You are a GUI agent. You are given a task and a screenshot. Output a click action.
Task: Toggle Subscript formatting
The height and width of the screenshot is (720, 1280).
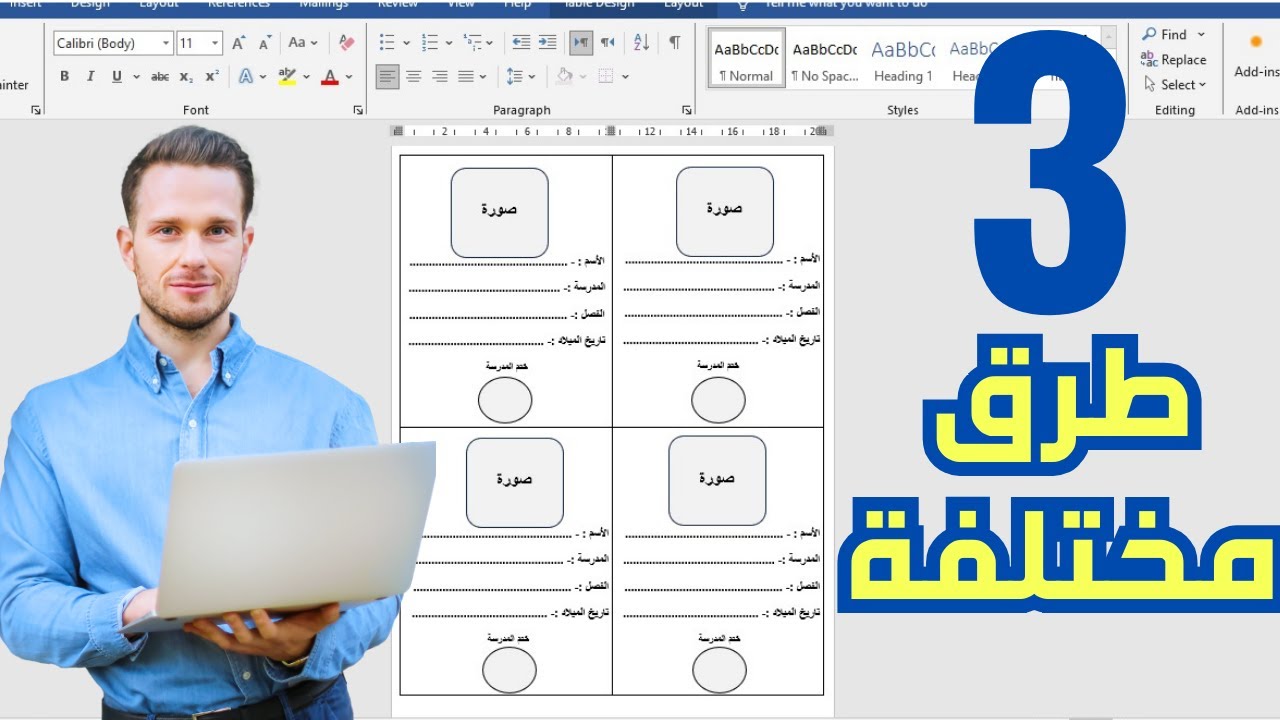(186, 76)
